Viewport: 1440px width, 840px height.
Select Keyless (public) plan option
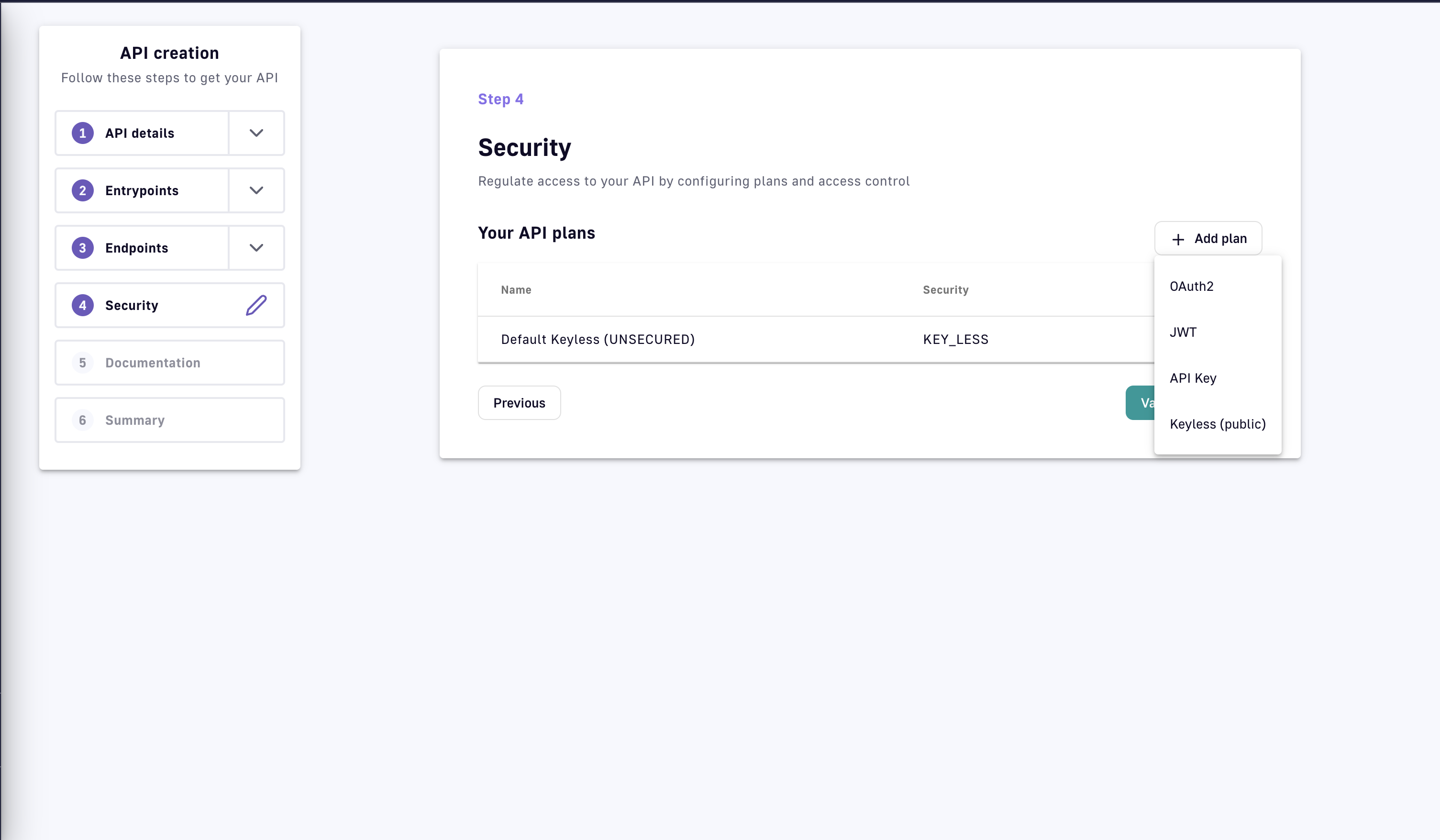[x=1217, y=424]
